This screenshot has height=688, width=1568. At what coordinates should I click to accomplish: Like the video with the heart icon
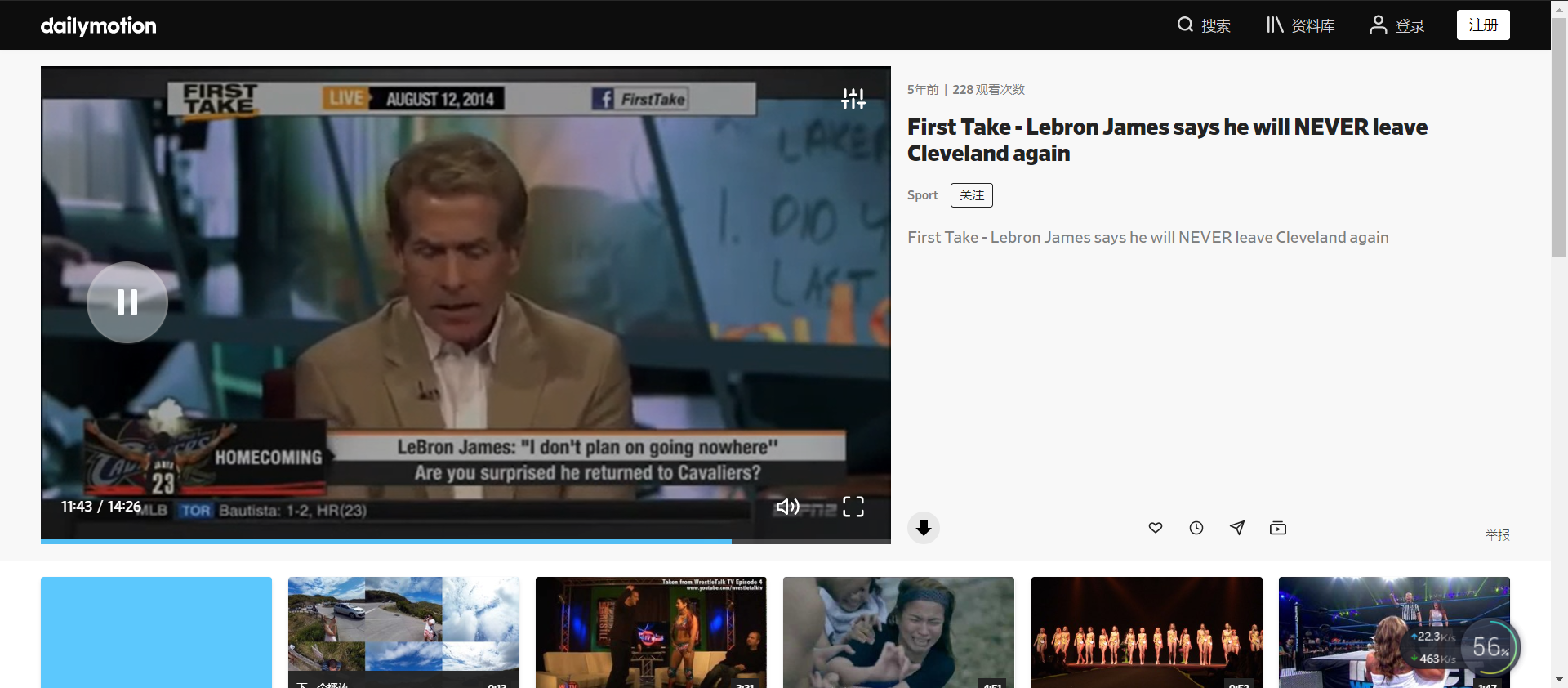pos(1156,528)
